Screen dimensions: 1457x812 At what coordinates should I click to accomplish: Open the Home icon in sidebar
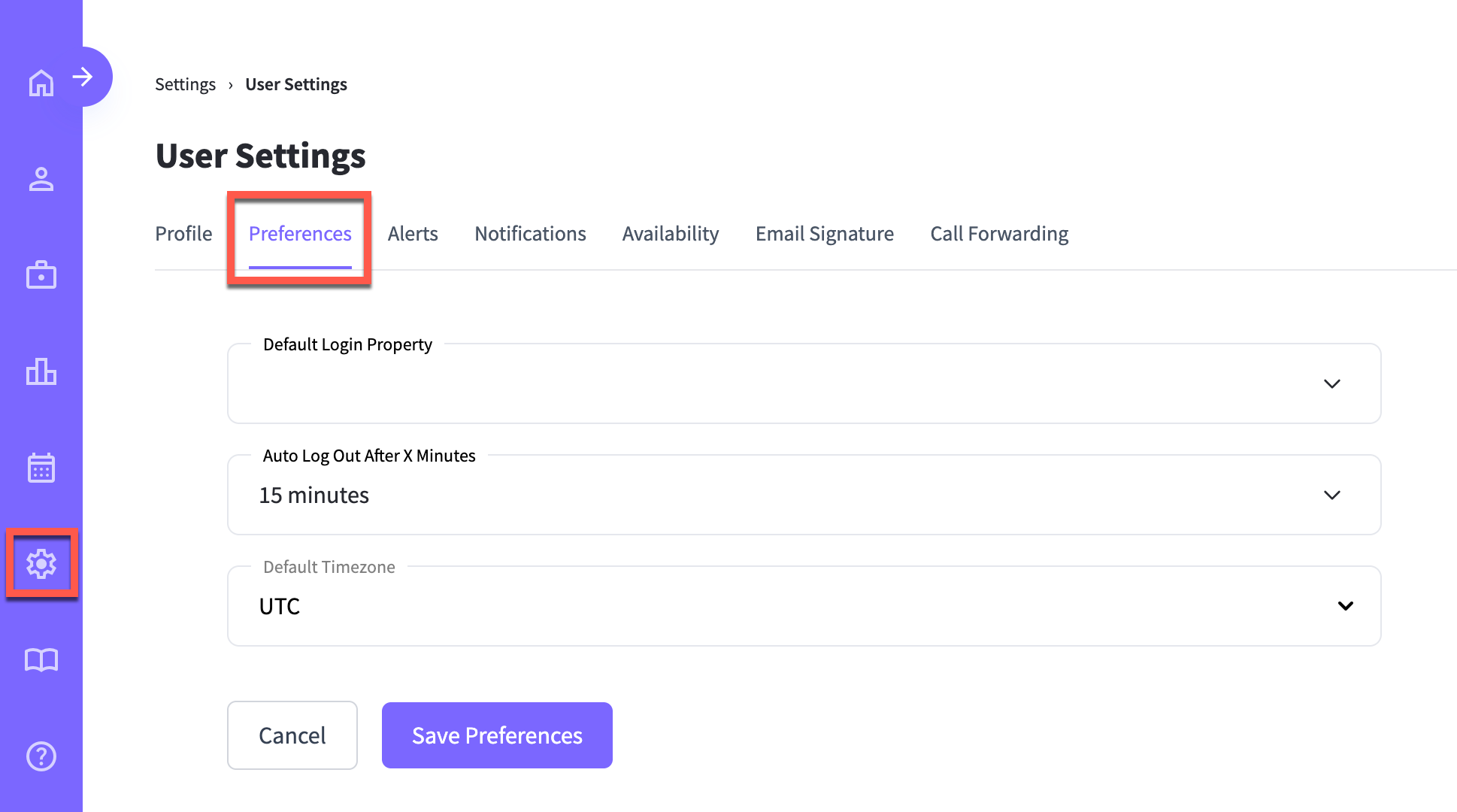coord(41,83)
